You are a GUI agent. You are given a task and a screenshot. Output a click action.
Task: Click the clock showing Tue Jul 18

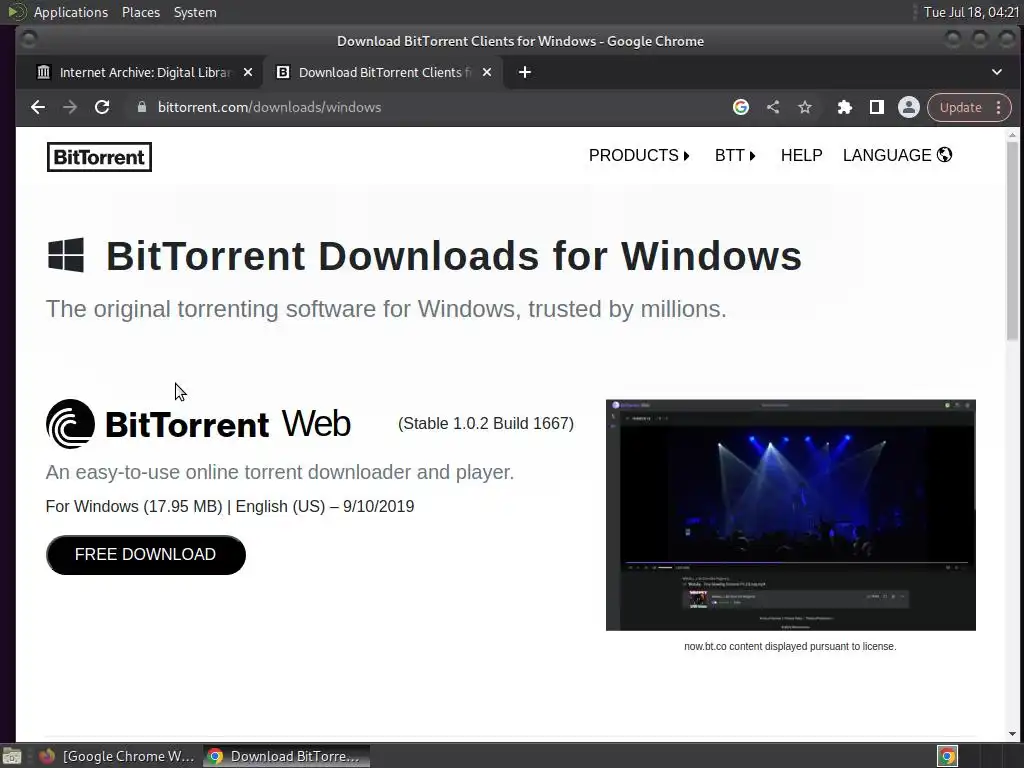971,12
